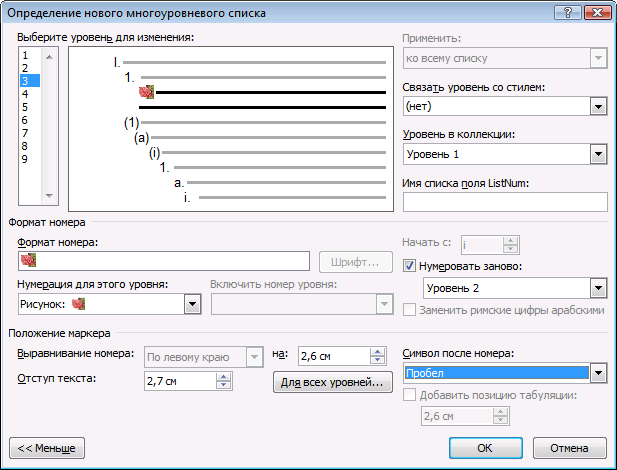Screen dimensions: 617x470
Task: Enable Заменить римские цифры арабскими checkbox
Action: [409, 310]
